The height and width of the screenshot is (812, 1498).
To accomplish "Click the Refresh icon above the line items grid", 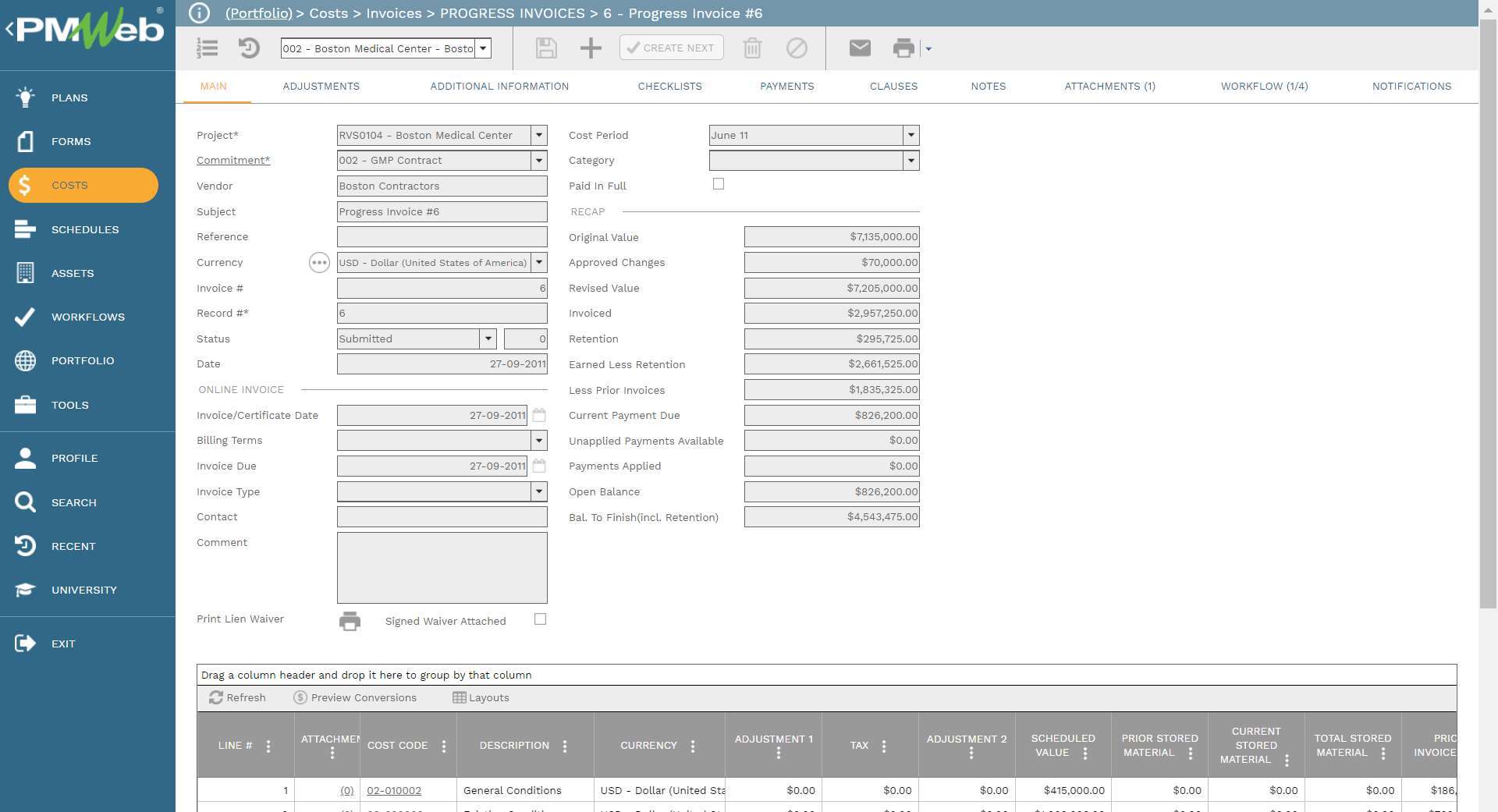I will pos(217,697).
